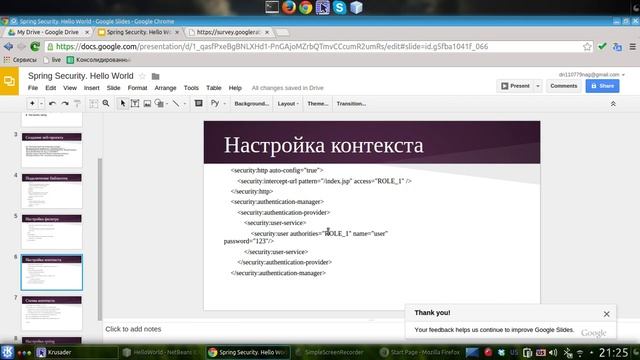Open the Insert menu
This screenshot has height=360, width=640.
click(x=91, y=88)
